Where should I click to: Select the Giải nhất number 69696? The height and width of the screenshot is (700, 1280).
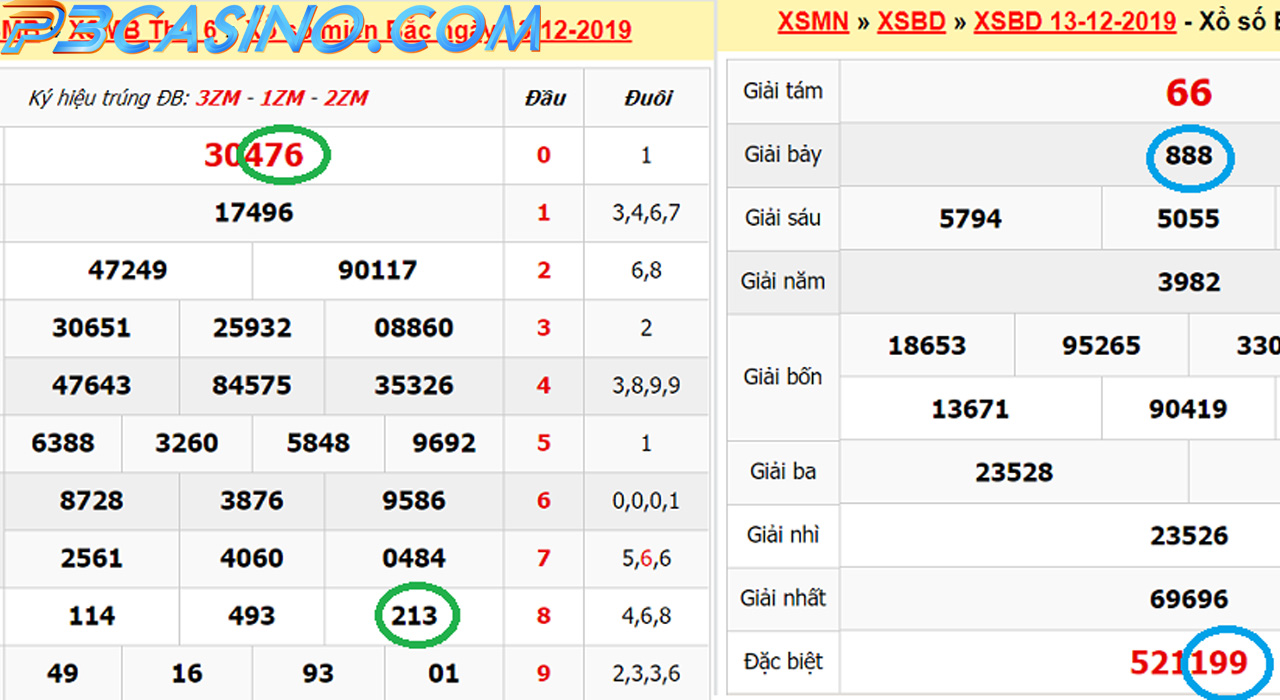(x=1188, y=599)
